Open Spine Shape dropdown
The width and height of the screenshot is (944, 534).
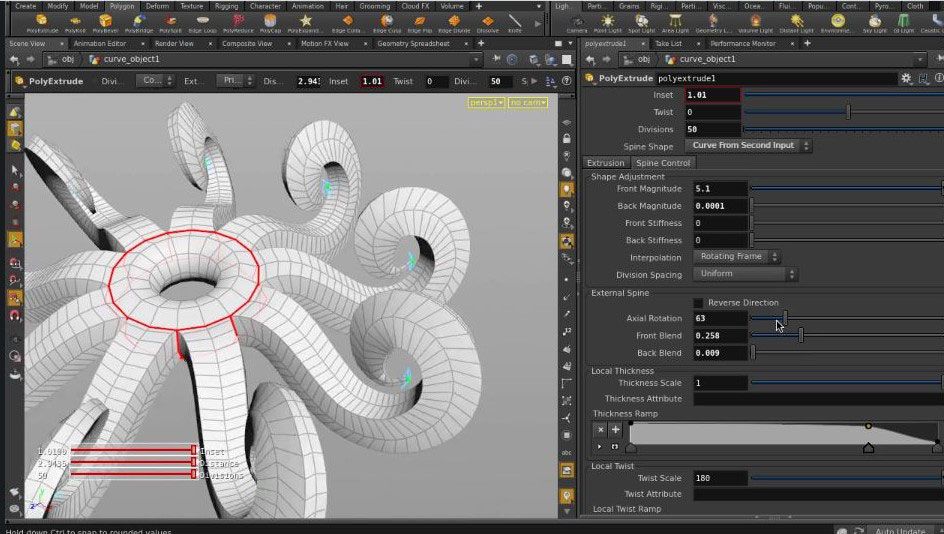coord(748,146)
